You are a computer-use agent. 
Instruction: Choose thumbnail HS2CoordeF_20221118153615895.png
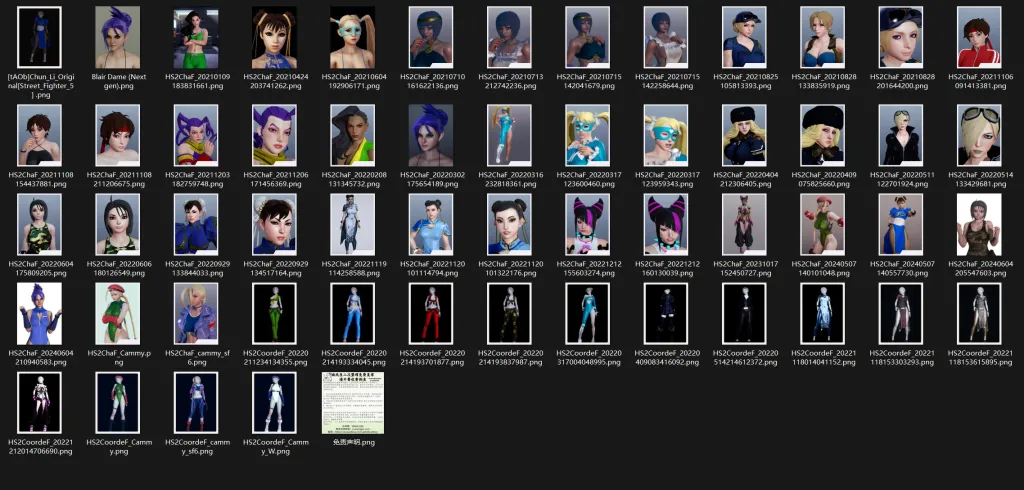coord(980,314)
